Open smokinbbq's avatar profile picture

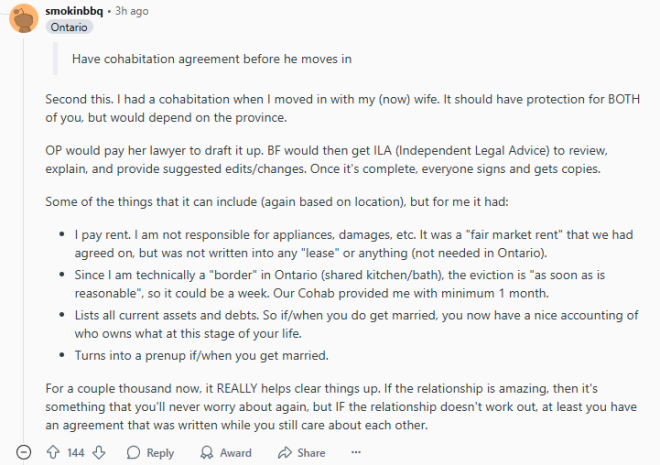pyautogui.click(x=24, y=18)
